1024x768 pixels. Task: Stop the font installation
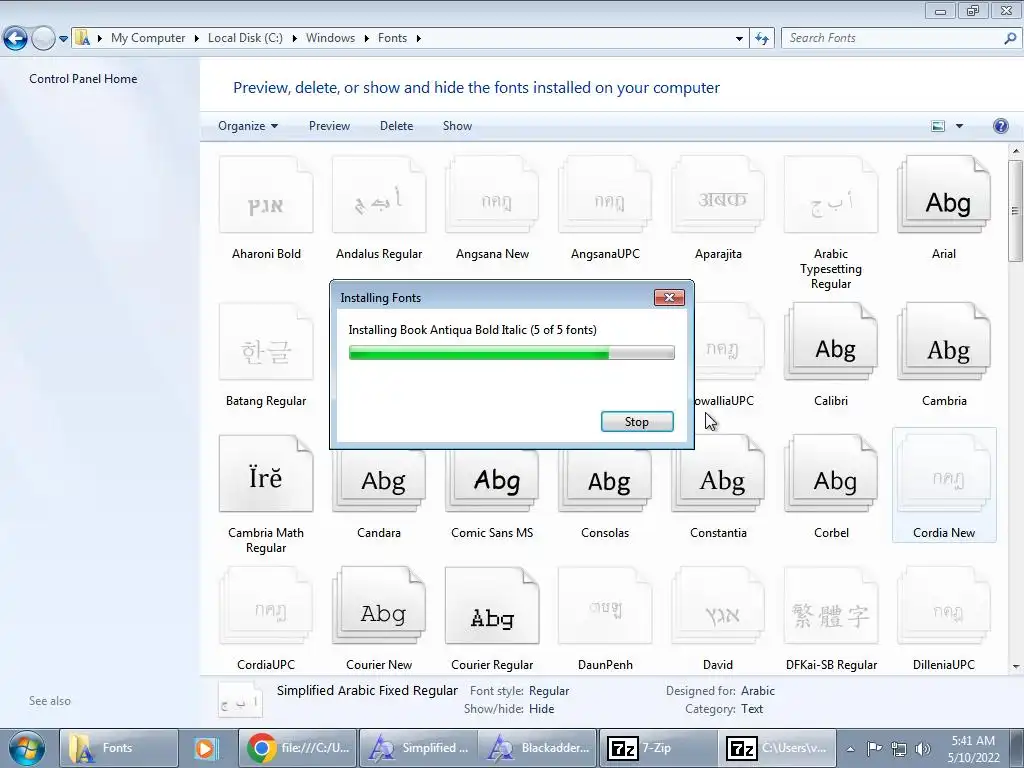coord(637,422)
